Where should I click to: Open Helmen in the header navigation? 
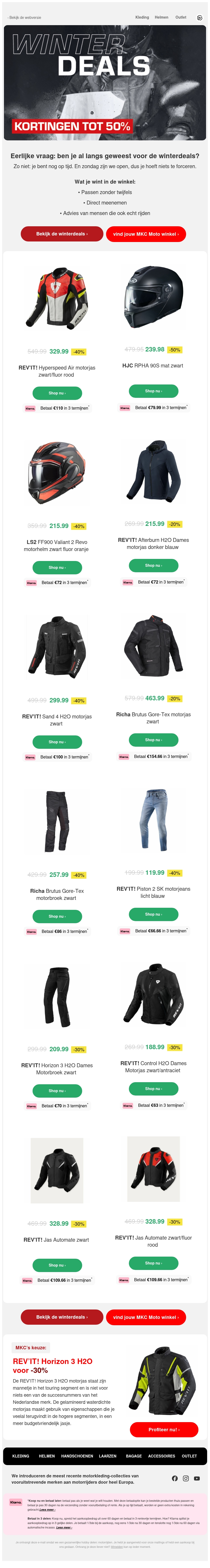[161, 18]
